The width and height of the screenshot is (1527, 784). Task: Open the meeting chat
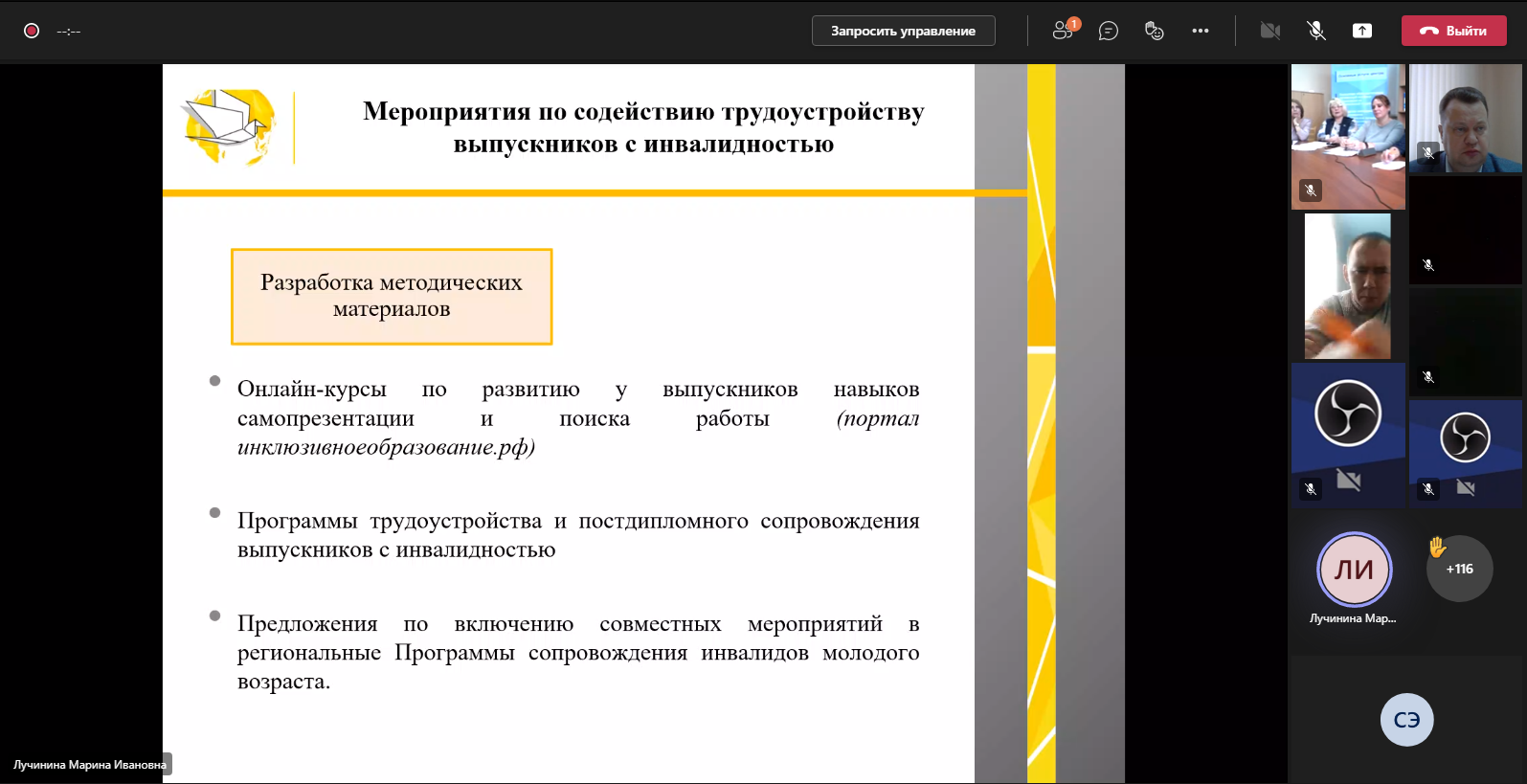1109,31
